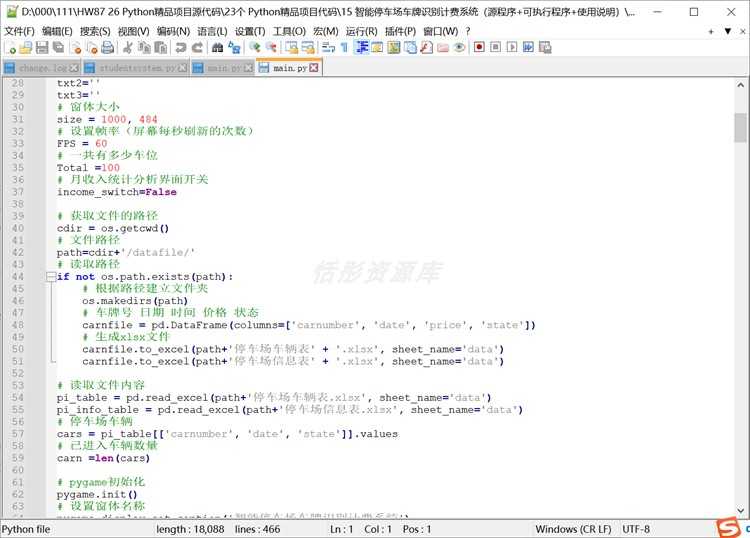
Task: Toggle synchronize vertical scrolling icon
Action: coord(291,47)
